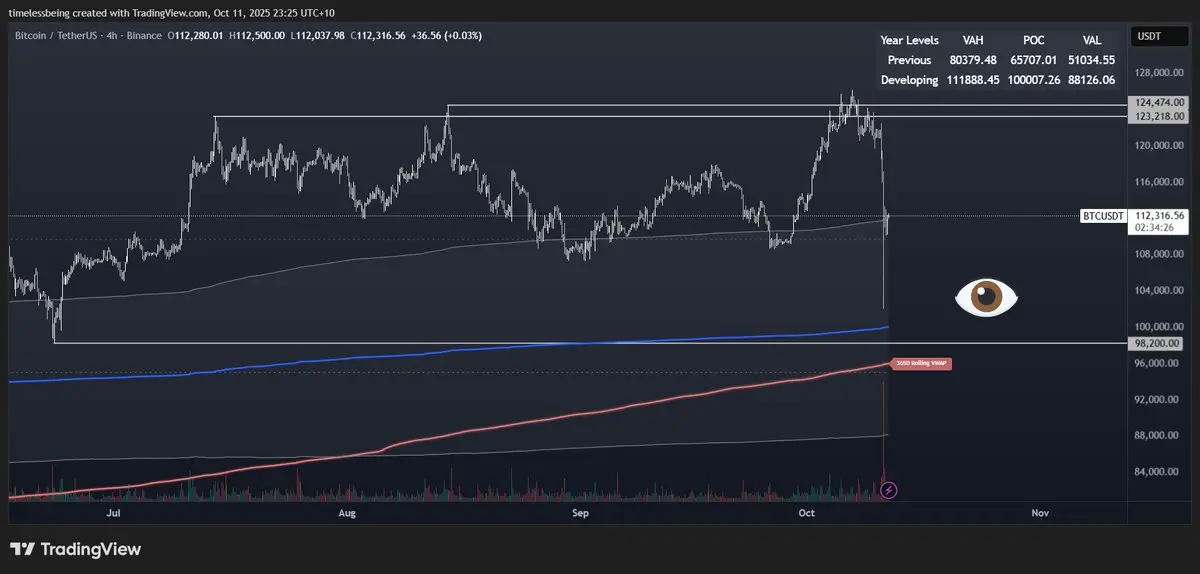1200x574 pixels.
Task: Select the eye emoji sticker on chart
Action: [986, 297]
